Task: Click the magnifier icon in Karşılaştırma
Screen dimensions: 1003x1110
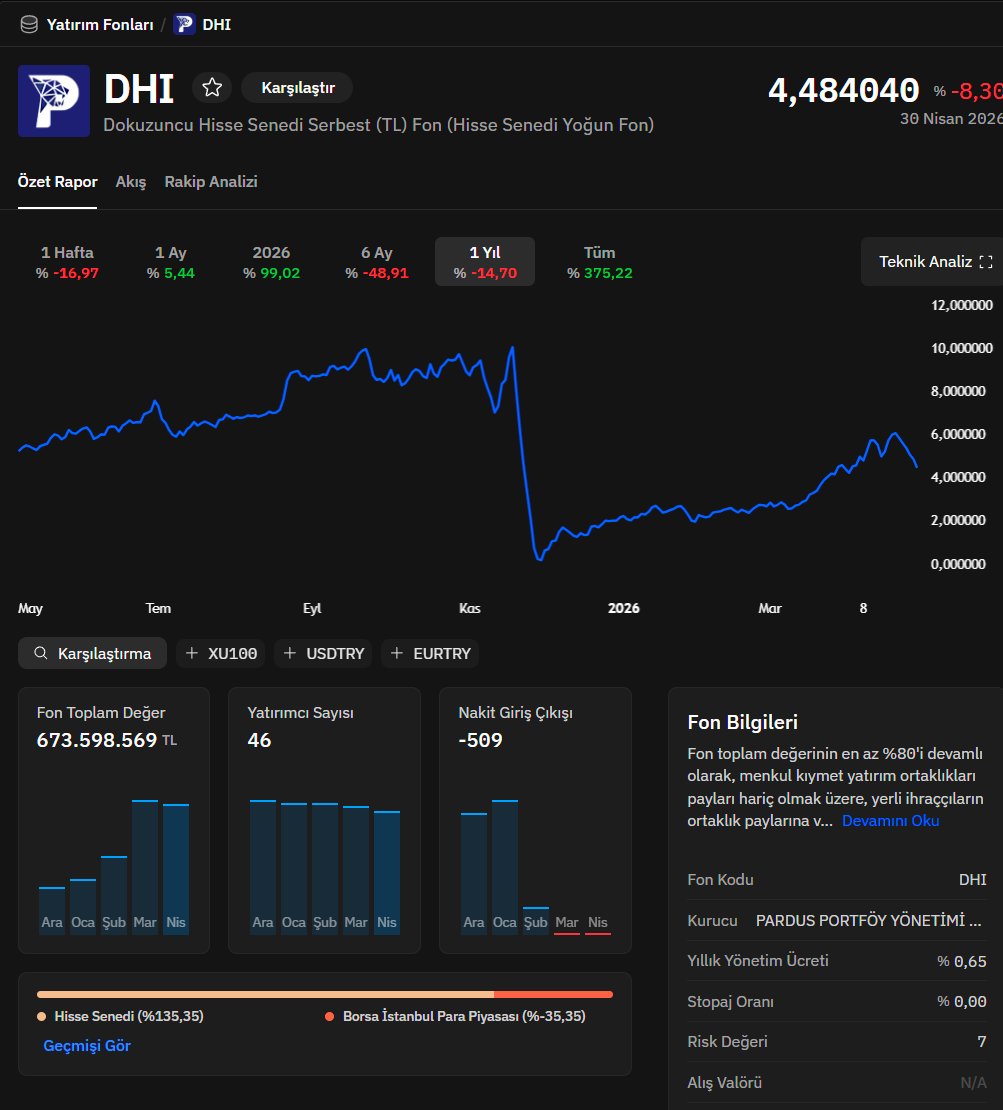Action: pos(41,653)
